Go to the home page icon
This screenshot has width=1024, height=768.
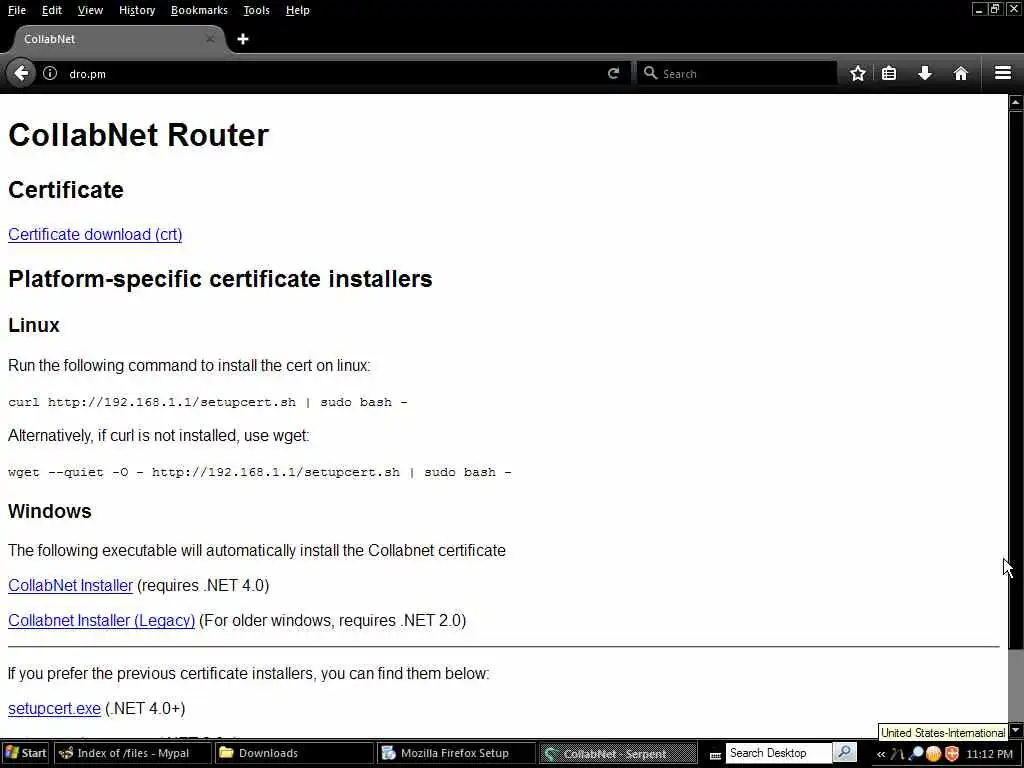click(x=961, y=73)
